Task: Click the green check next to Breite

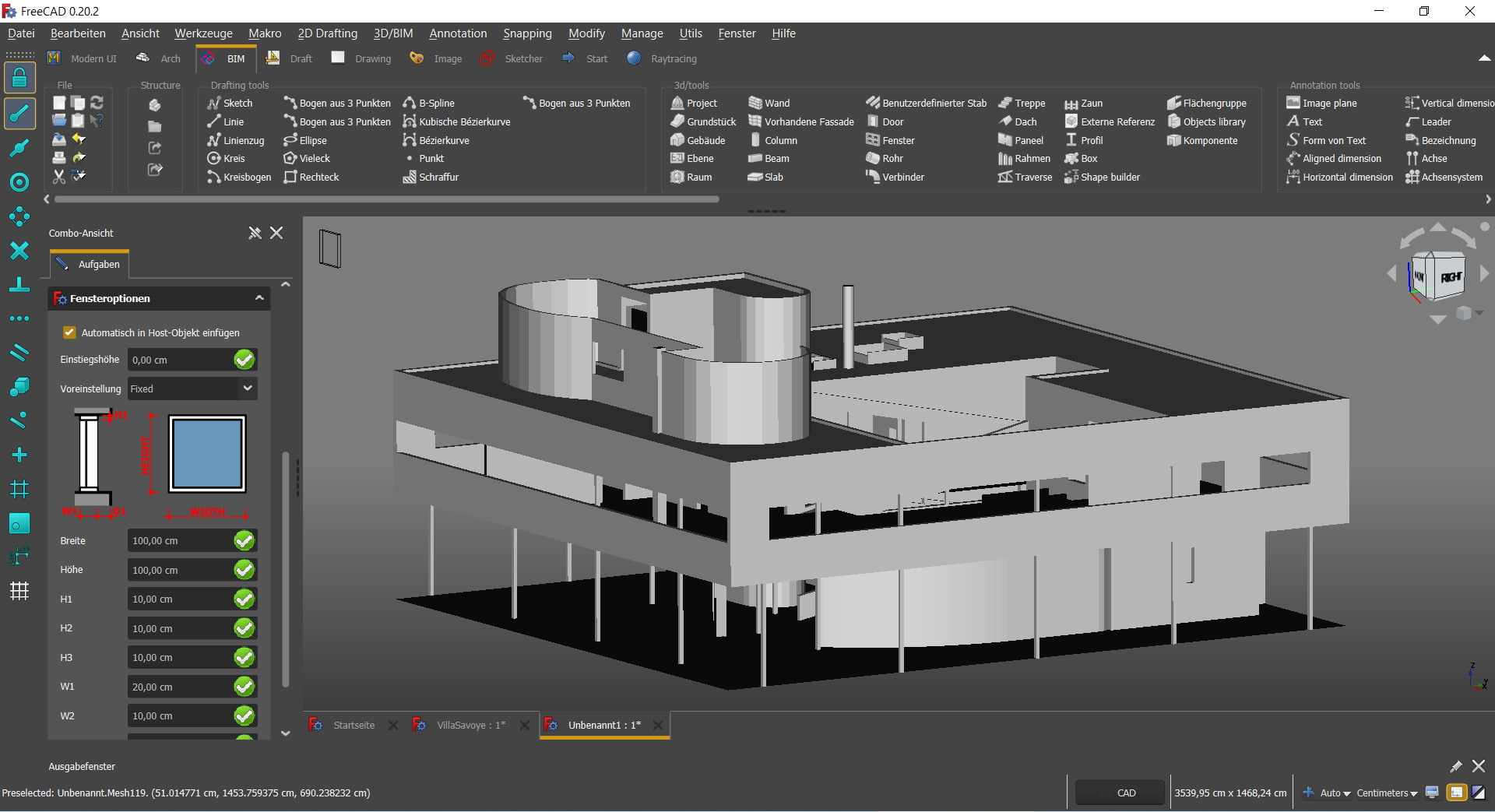Action: click(244, 540)
